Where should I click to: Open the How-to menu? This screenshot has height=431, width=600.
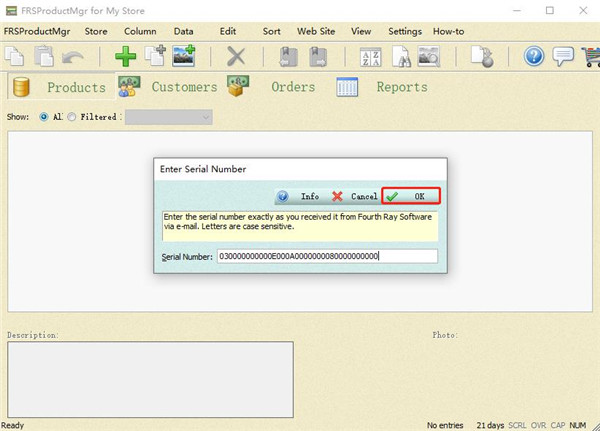(448, 31)
